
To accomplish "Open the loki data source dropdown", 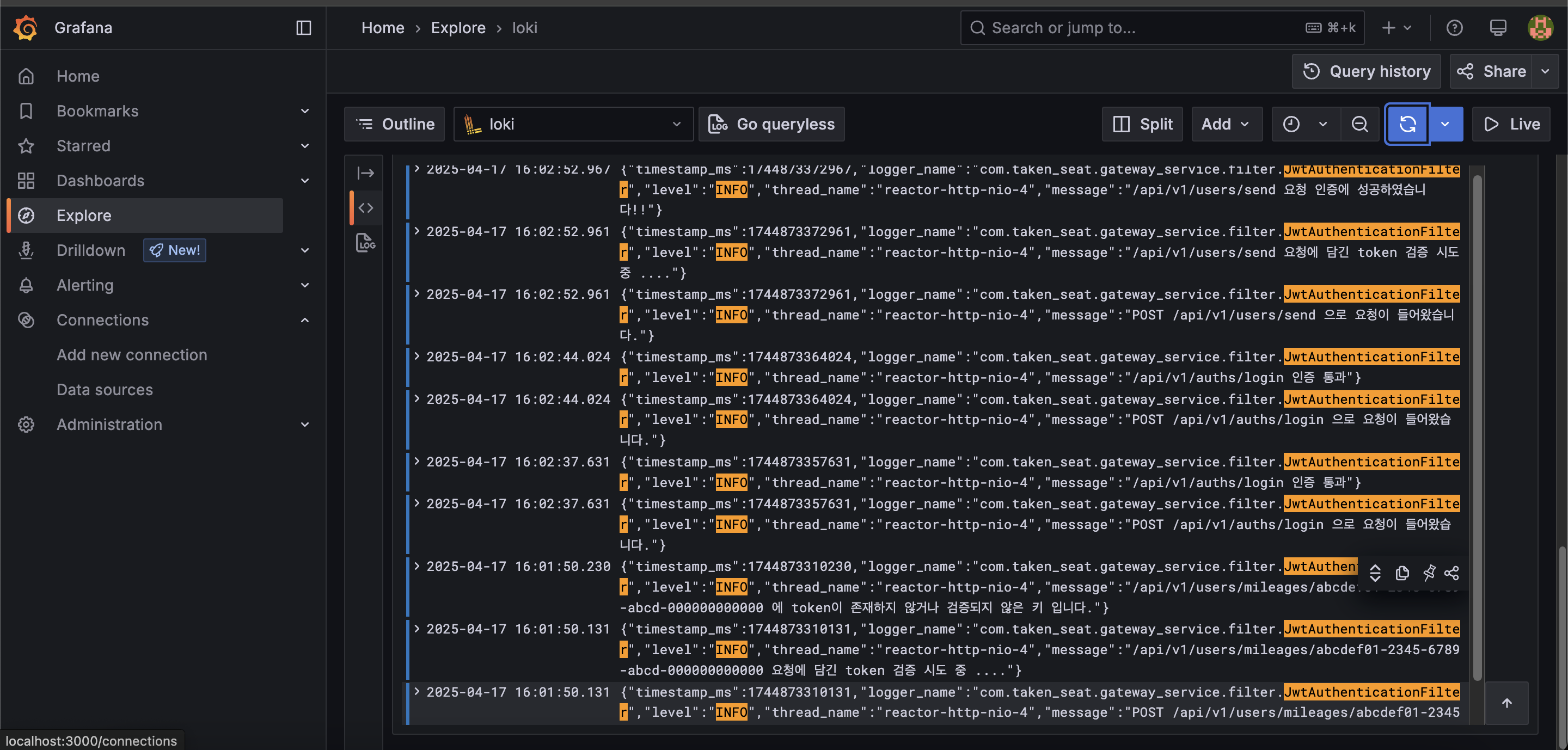I will tap(573, 124).
